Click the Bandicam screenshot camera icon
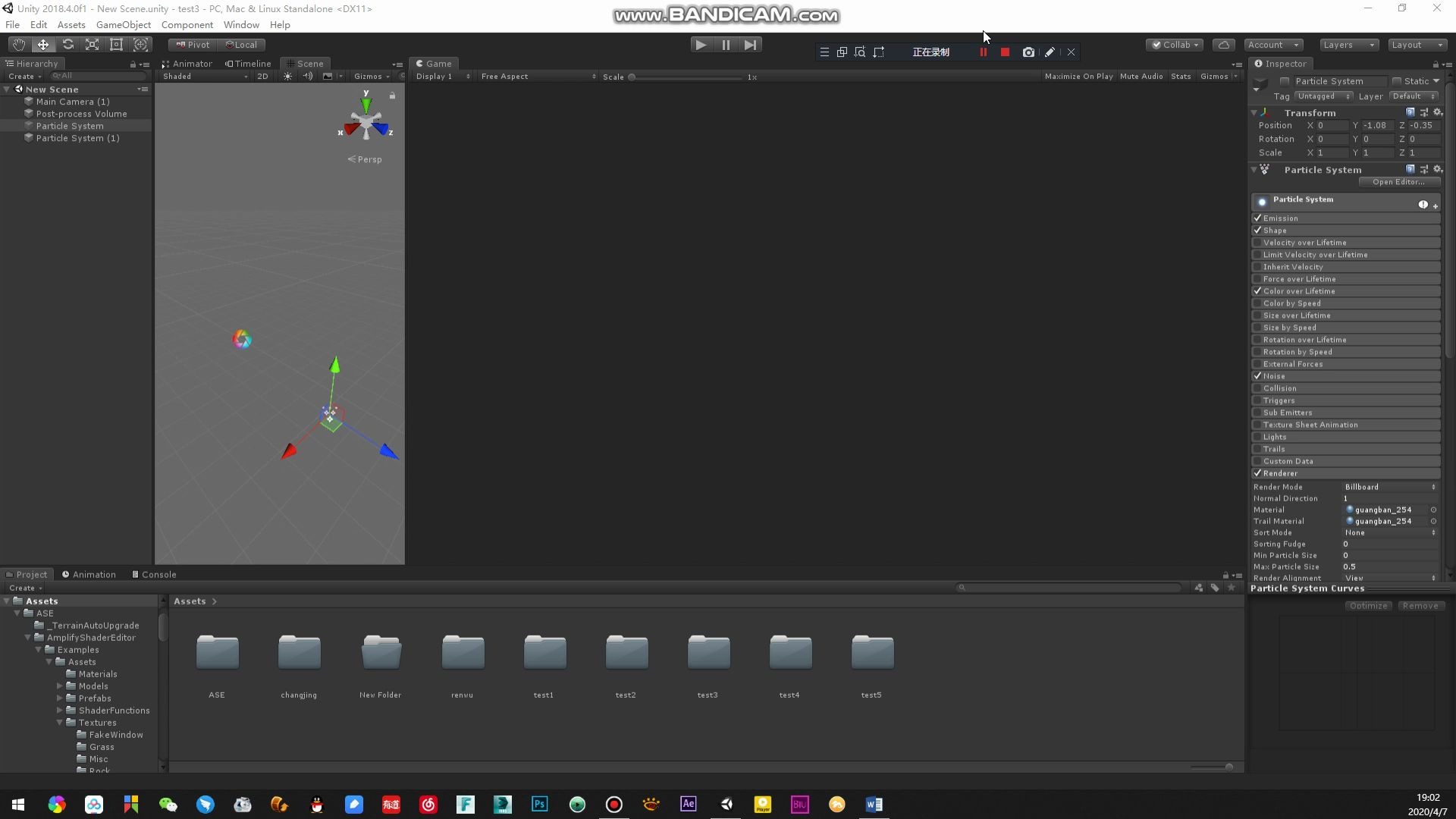The width and height of the screenshot is (1456, 819). click(1028, 52)
